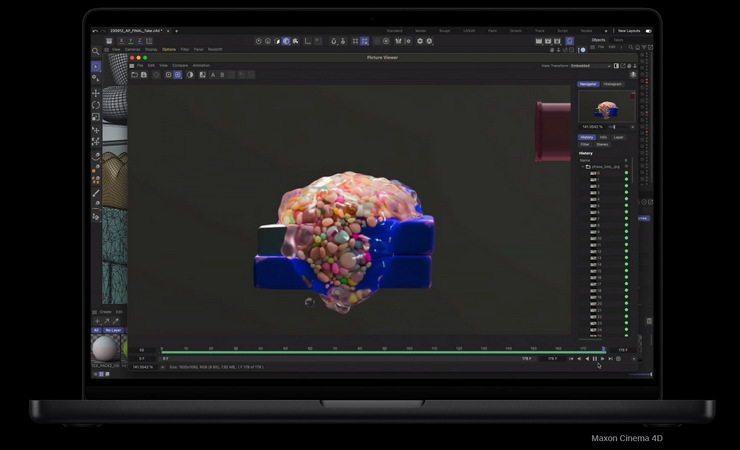Open the Info tab in Picture Viewer

tap(603, 137)
